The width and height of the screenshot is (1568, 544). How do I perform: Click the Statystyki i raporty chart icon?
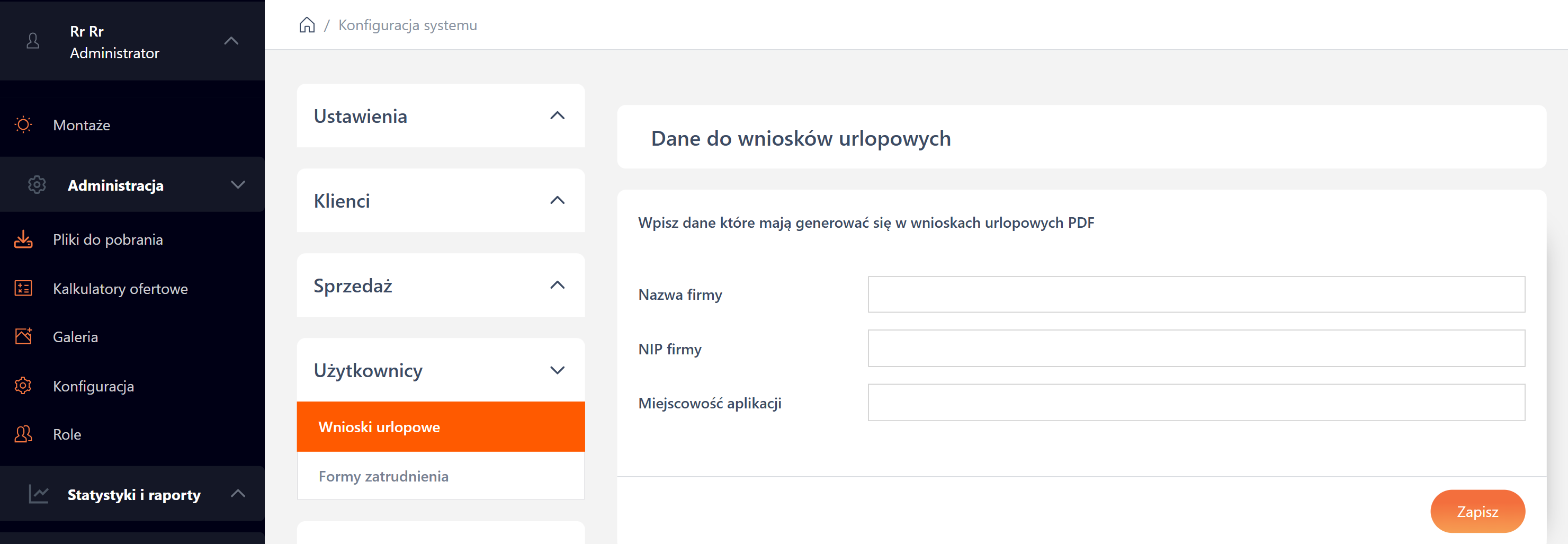38,494
